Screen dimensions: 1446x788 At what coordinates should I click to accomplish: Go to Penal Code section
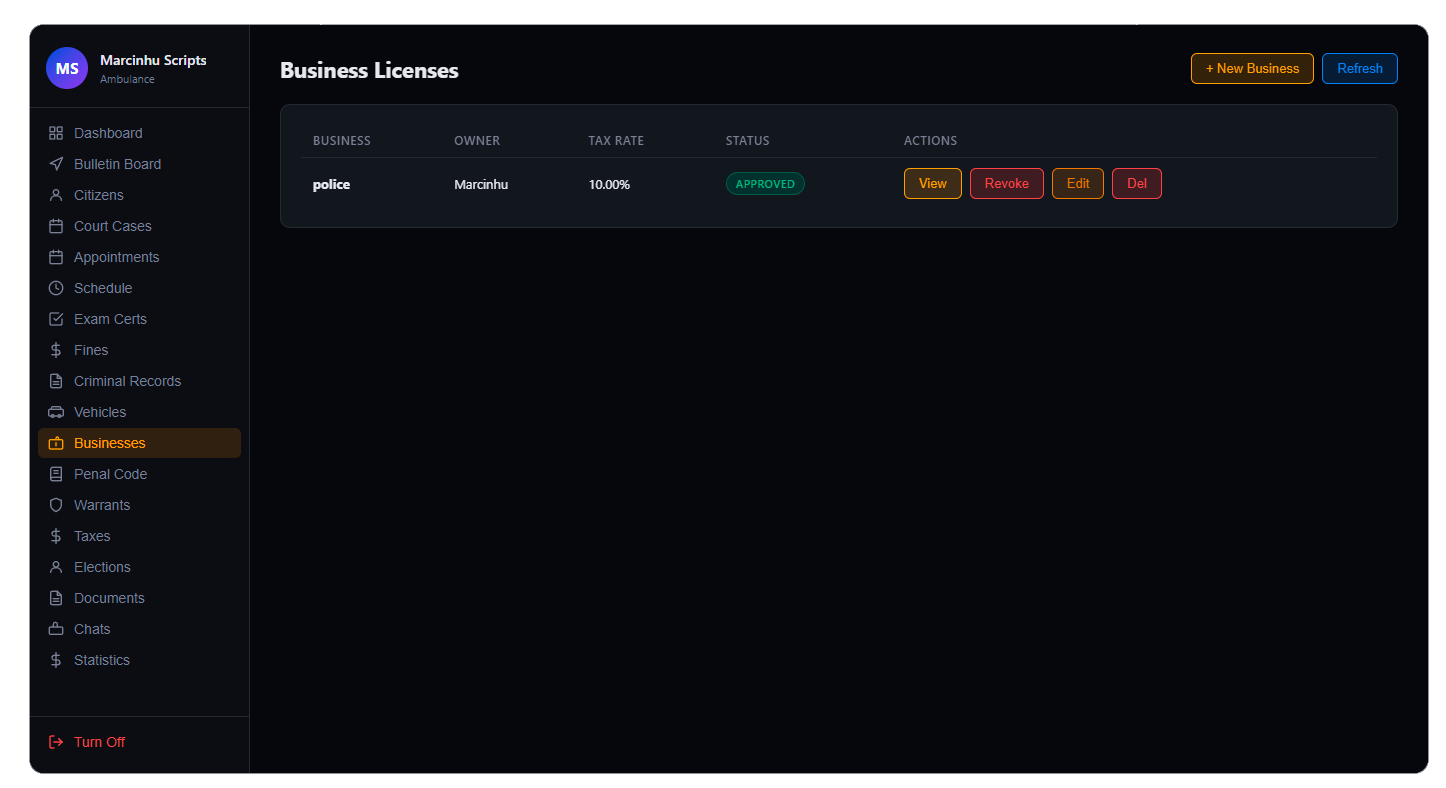(x=110, y=474)
